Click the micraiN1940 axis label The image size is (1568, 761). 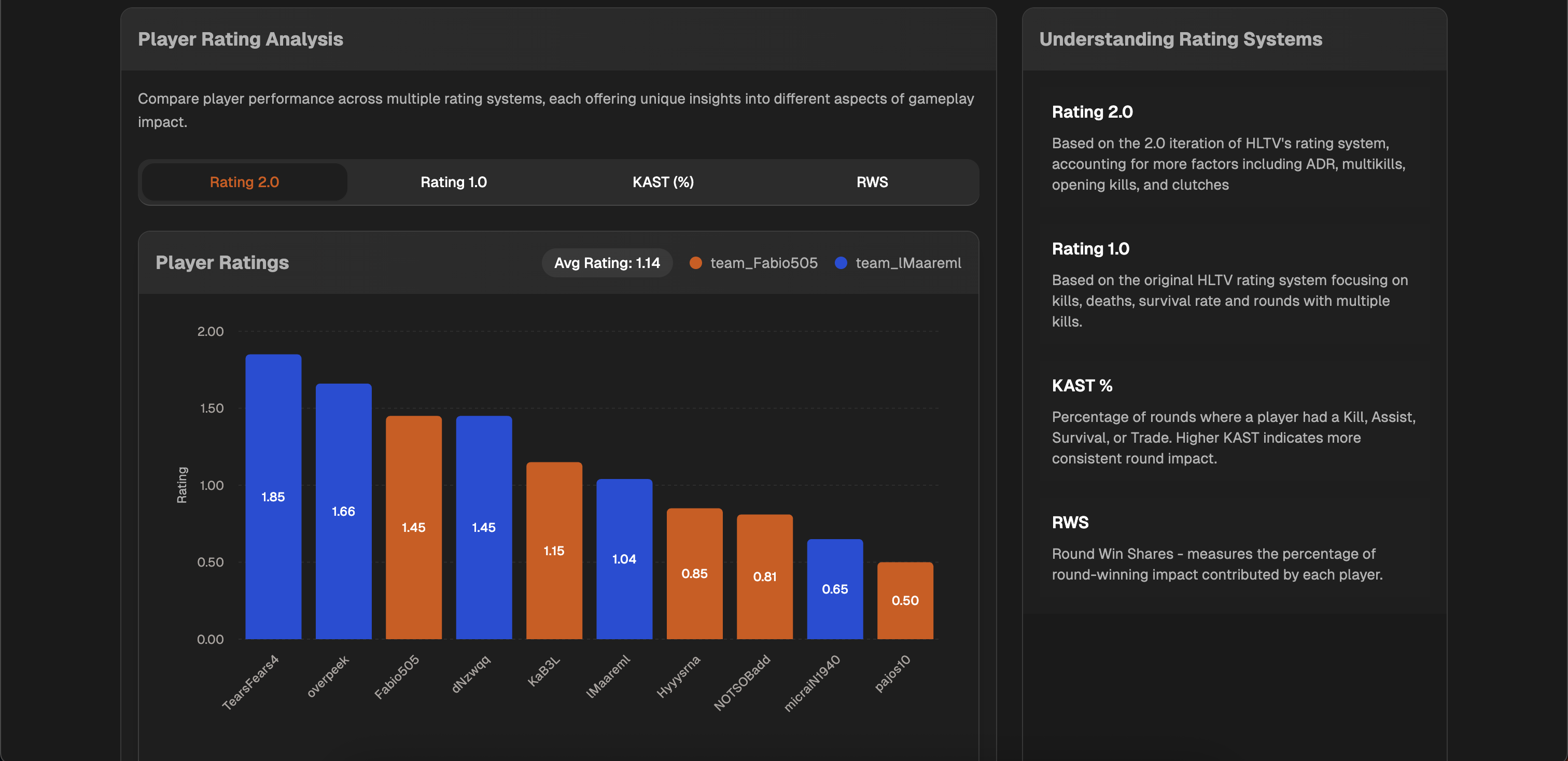pos(812,683)
